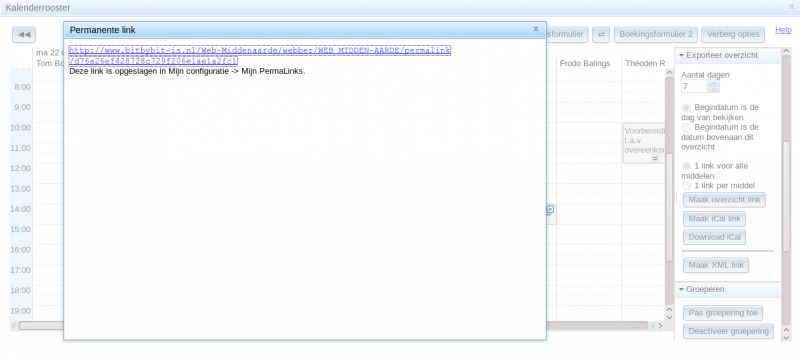
Task: Increase Aantal dagen with the stepper up arrow
Action: pyautogui.click(x=713, y=83)
